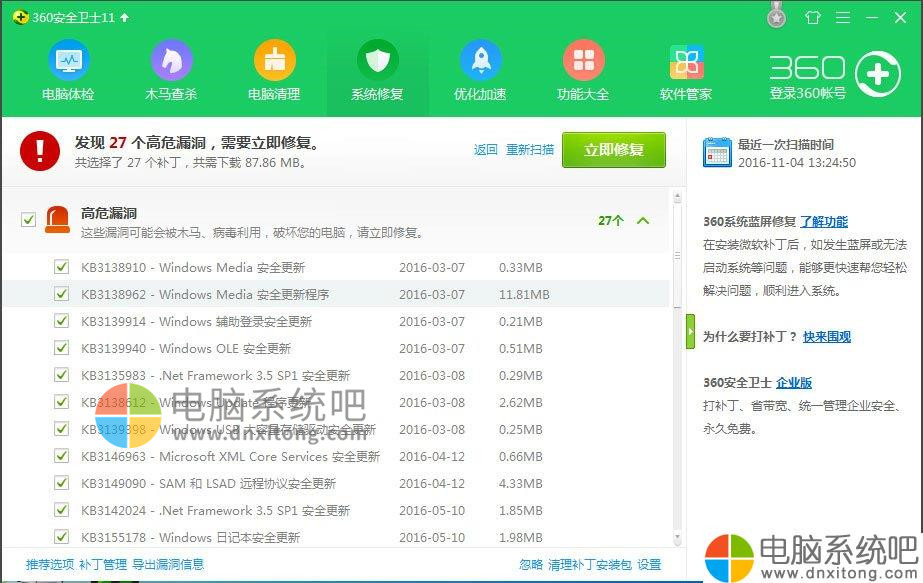Uncheck the 2.62MB patch checkbox
Image resolution: width=923 pixels, height=583 pixels.
pyautogui.click(x=61, y=402)
